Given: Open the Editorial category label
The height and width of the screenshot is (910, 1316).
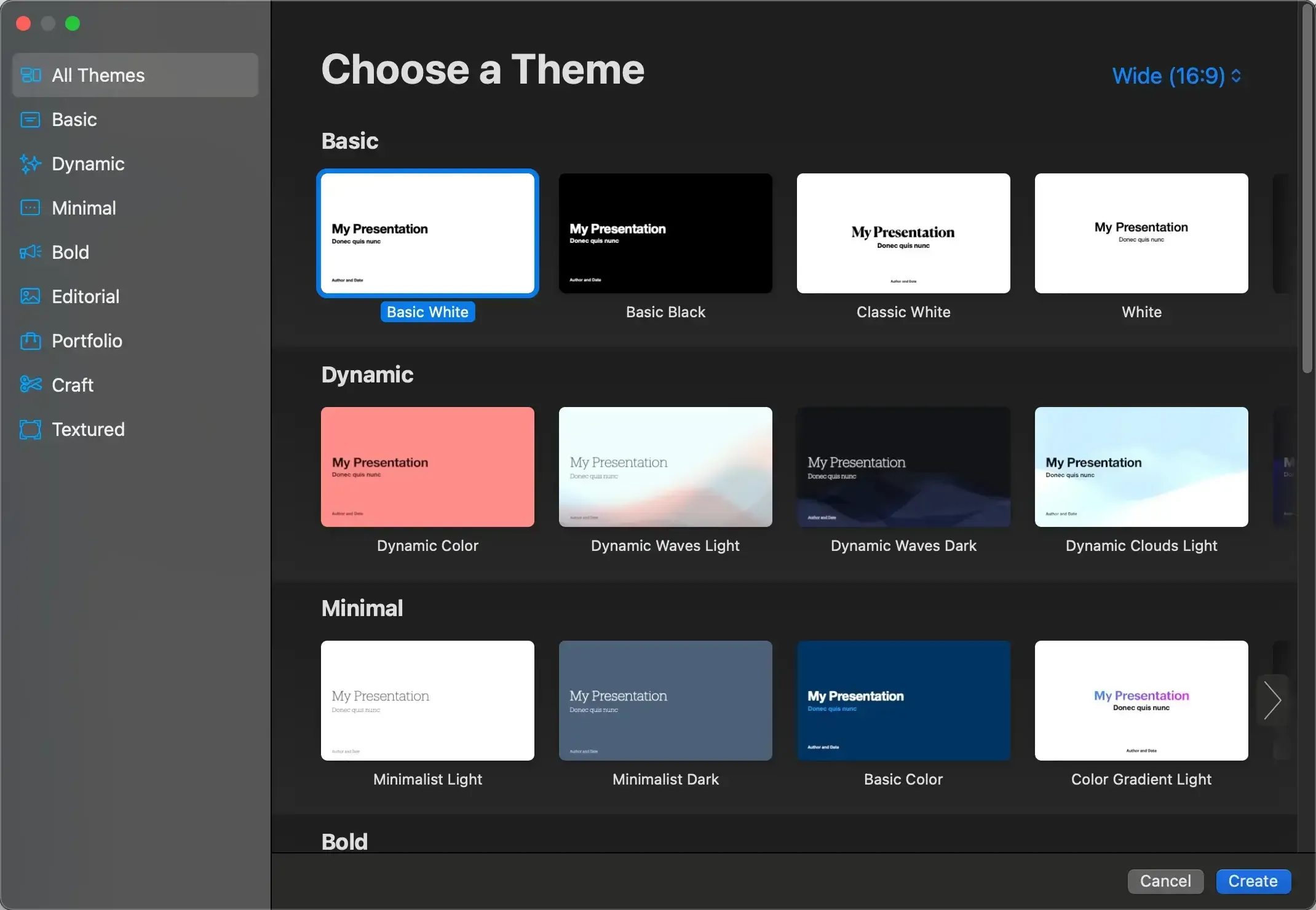Looking at the screenshot, I should [x=85, y=296].
